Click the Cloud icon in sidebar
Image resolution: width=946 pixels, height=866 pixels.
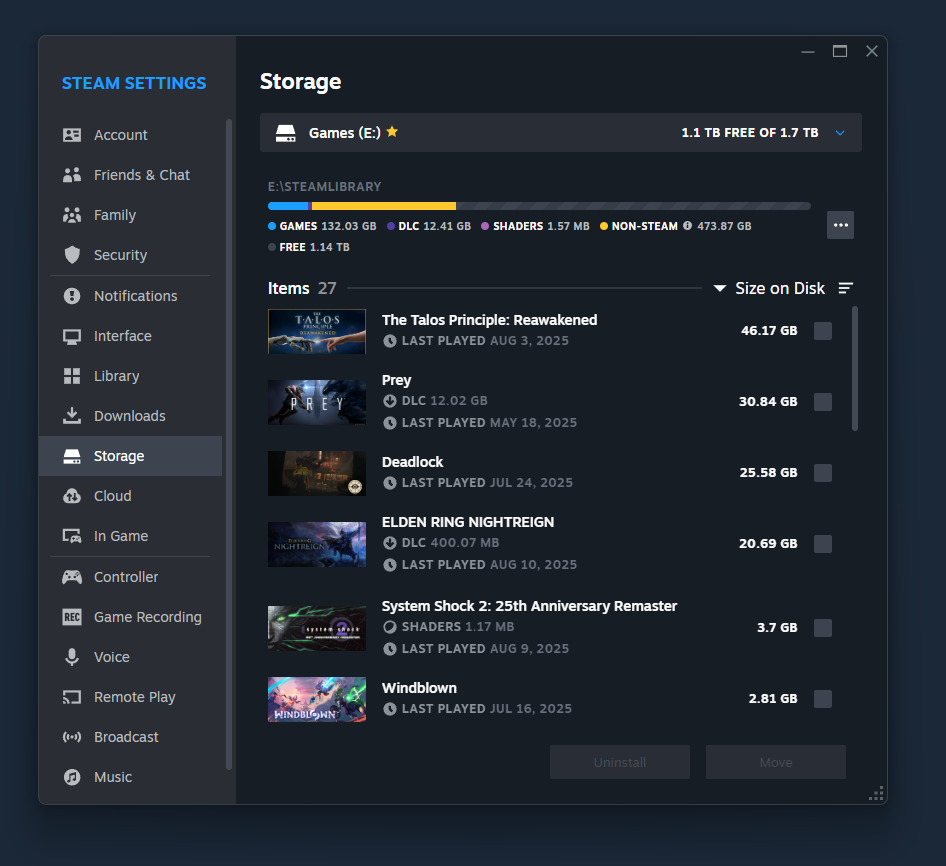click(x=72, y=496)
